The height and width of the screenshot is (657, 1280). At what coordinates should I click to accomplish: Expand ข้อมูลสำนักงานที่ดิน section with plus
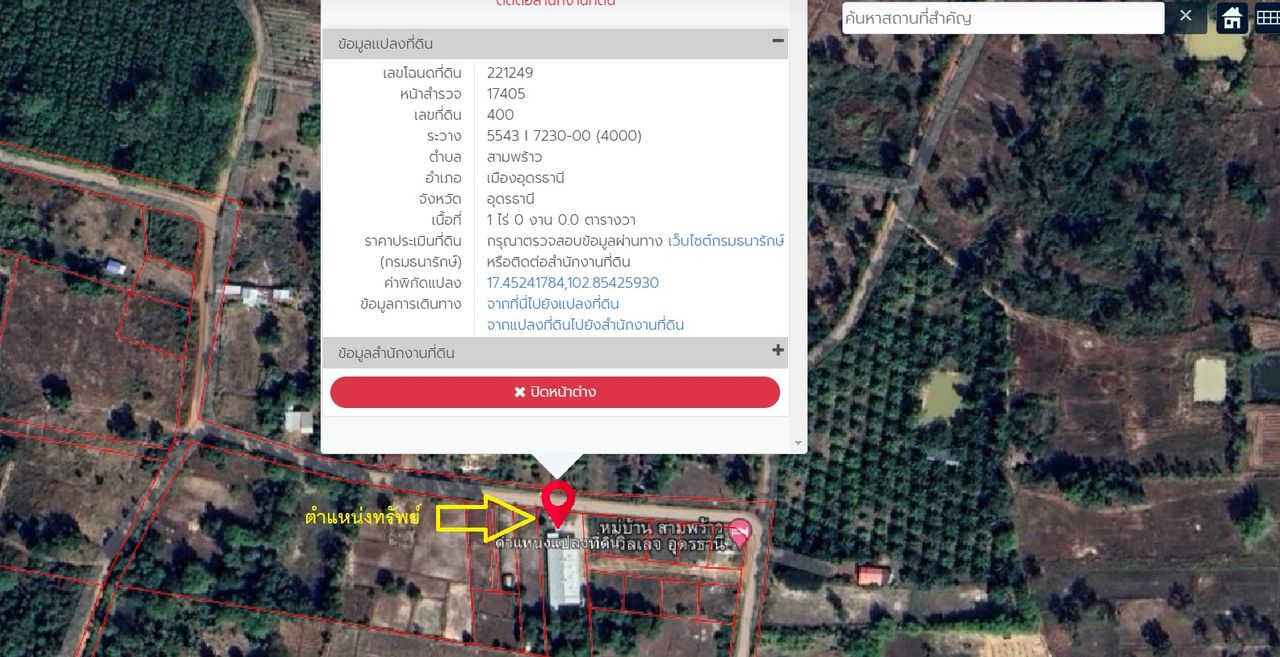pos(778,351)
